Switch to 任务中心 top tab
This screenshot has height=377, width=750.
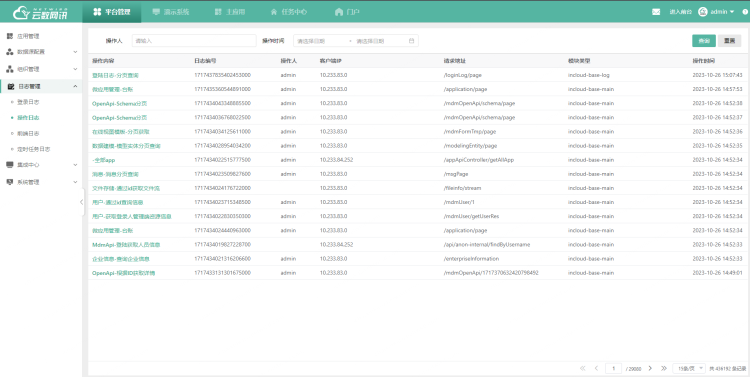coord(289,12)
